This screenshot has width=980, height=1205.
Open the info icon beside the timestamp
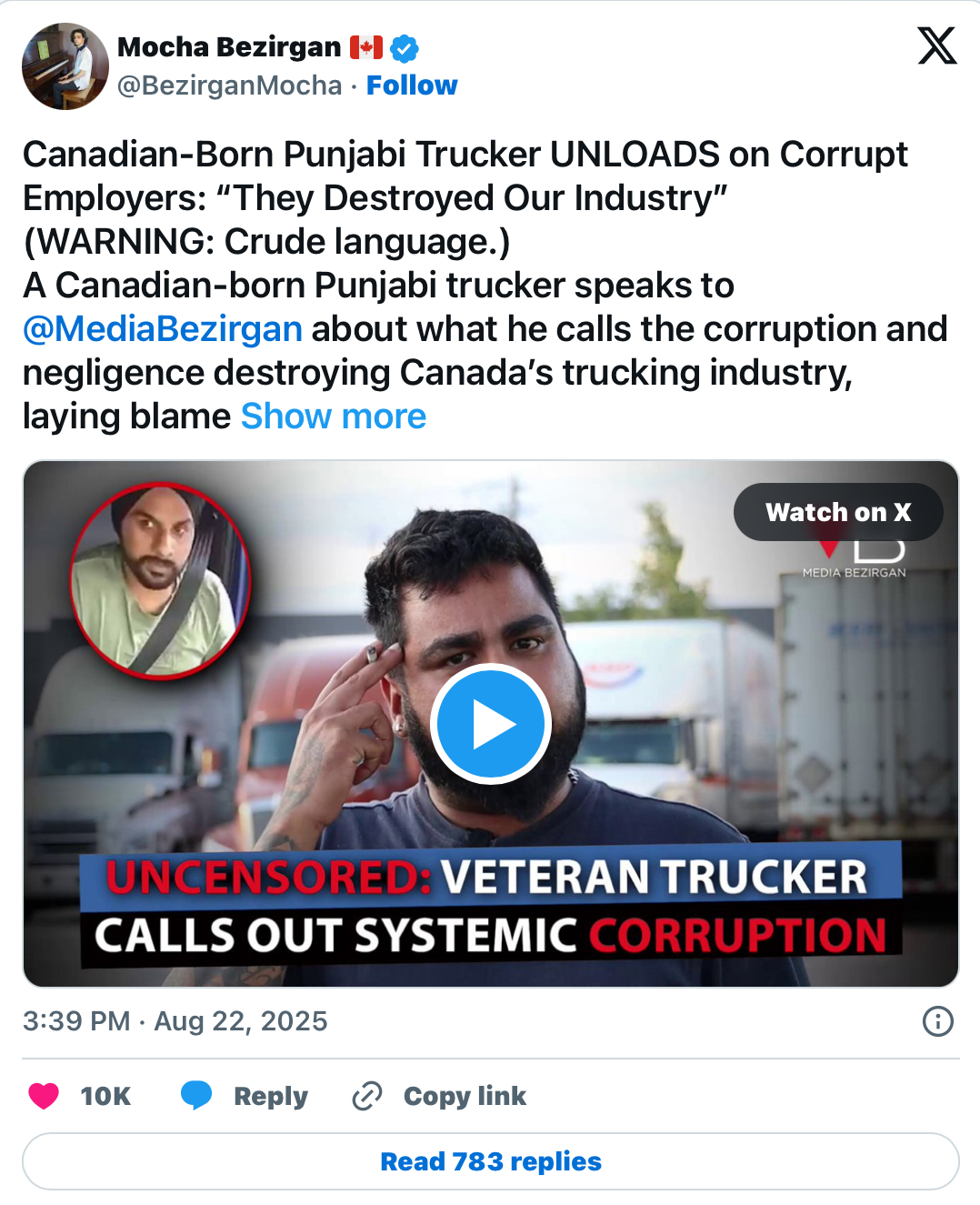pyautogui.click(x=937, y=1021)
